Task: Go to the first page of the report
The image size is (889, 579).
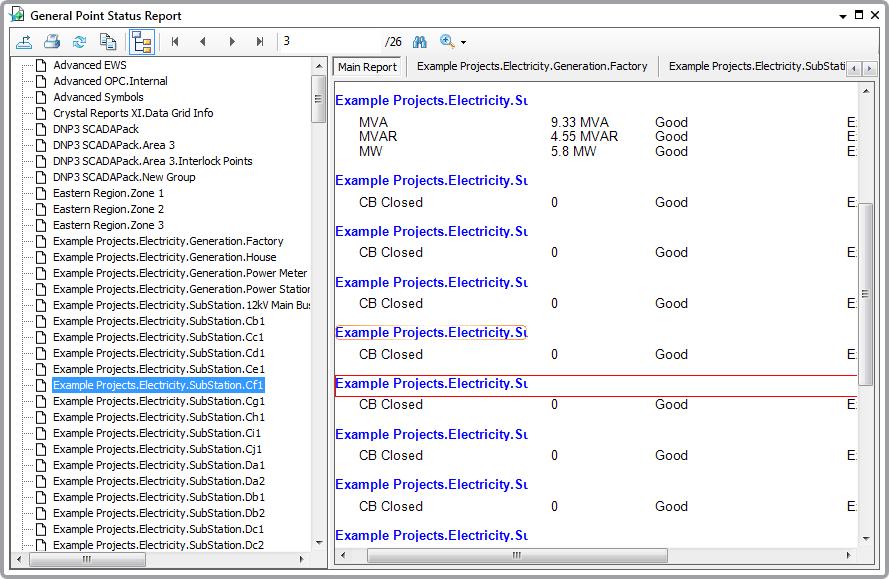Action: coord(176,42)
